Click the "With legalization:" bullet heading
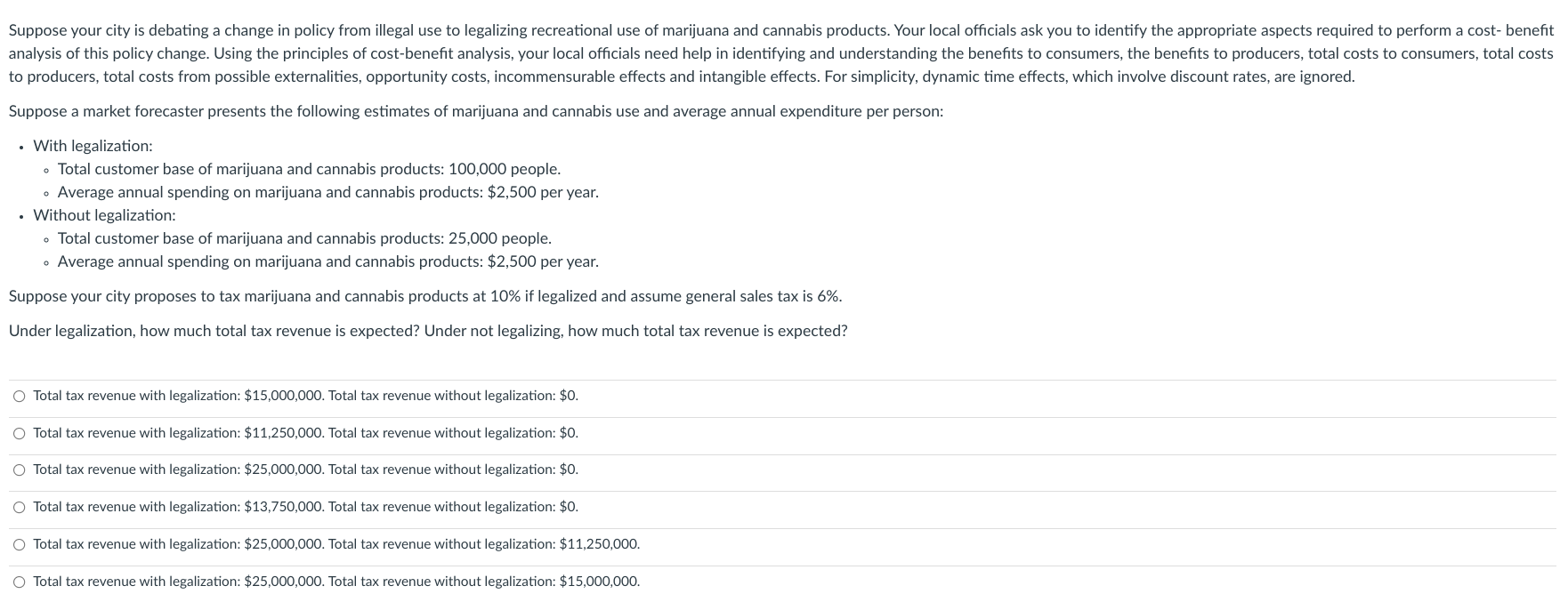Image resolution: width=1568 pixels, height=610 pixels. tap(93, 146)
